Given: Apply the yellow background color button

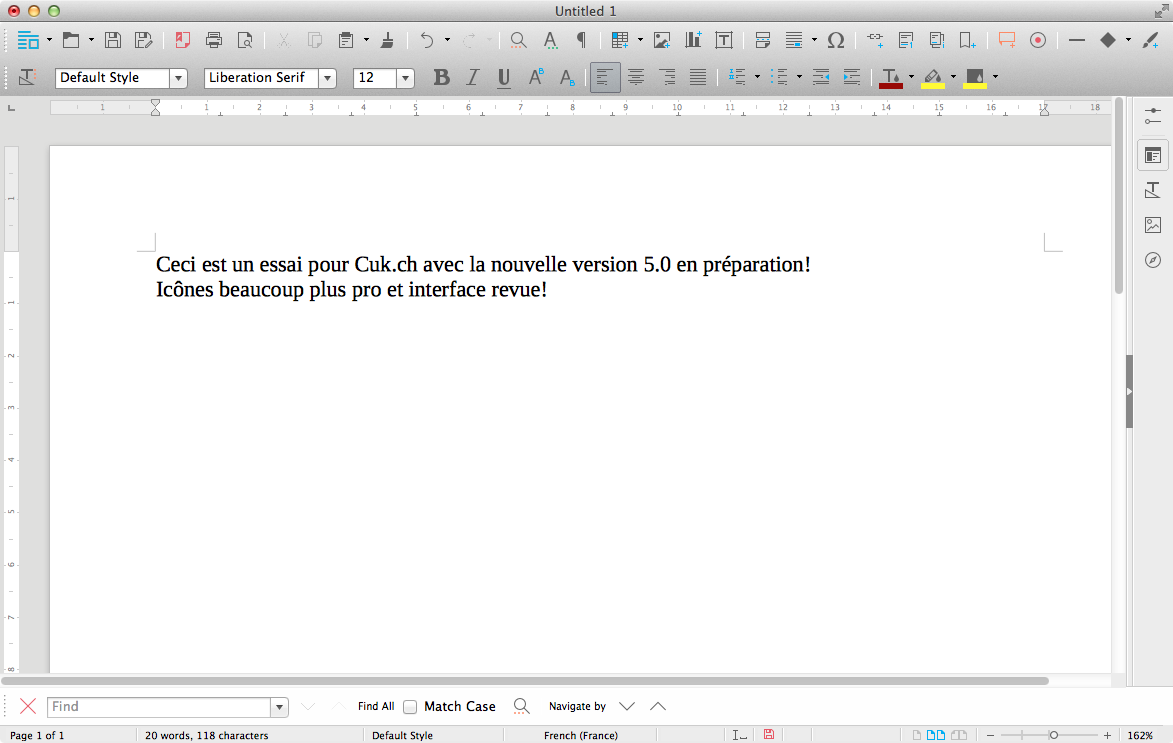Looking at the screenshot, I should (975, 78).
